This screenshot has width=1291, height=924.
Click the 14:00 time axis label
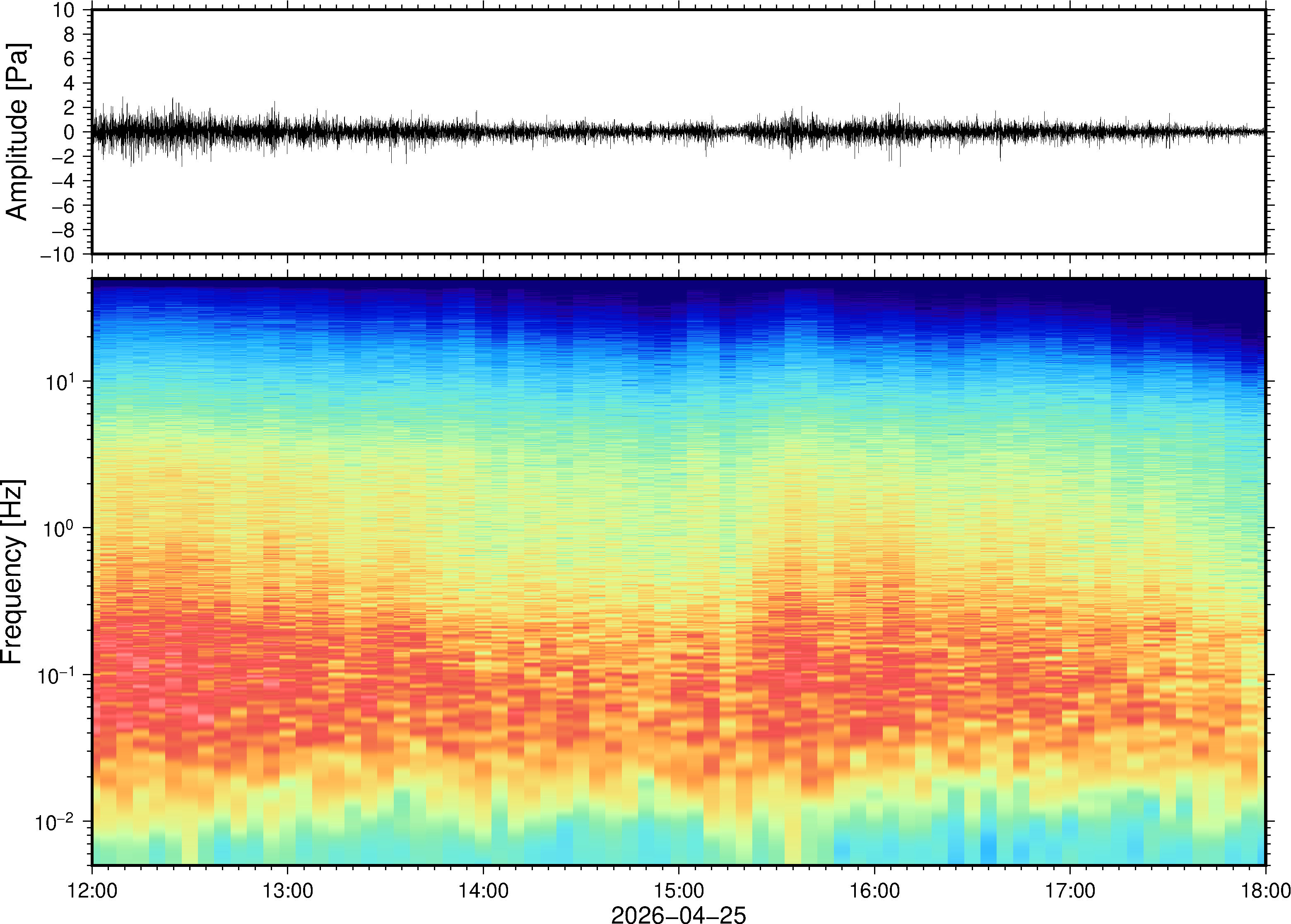click(x=483, y=890)
